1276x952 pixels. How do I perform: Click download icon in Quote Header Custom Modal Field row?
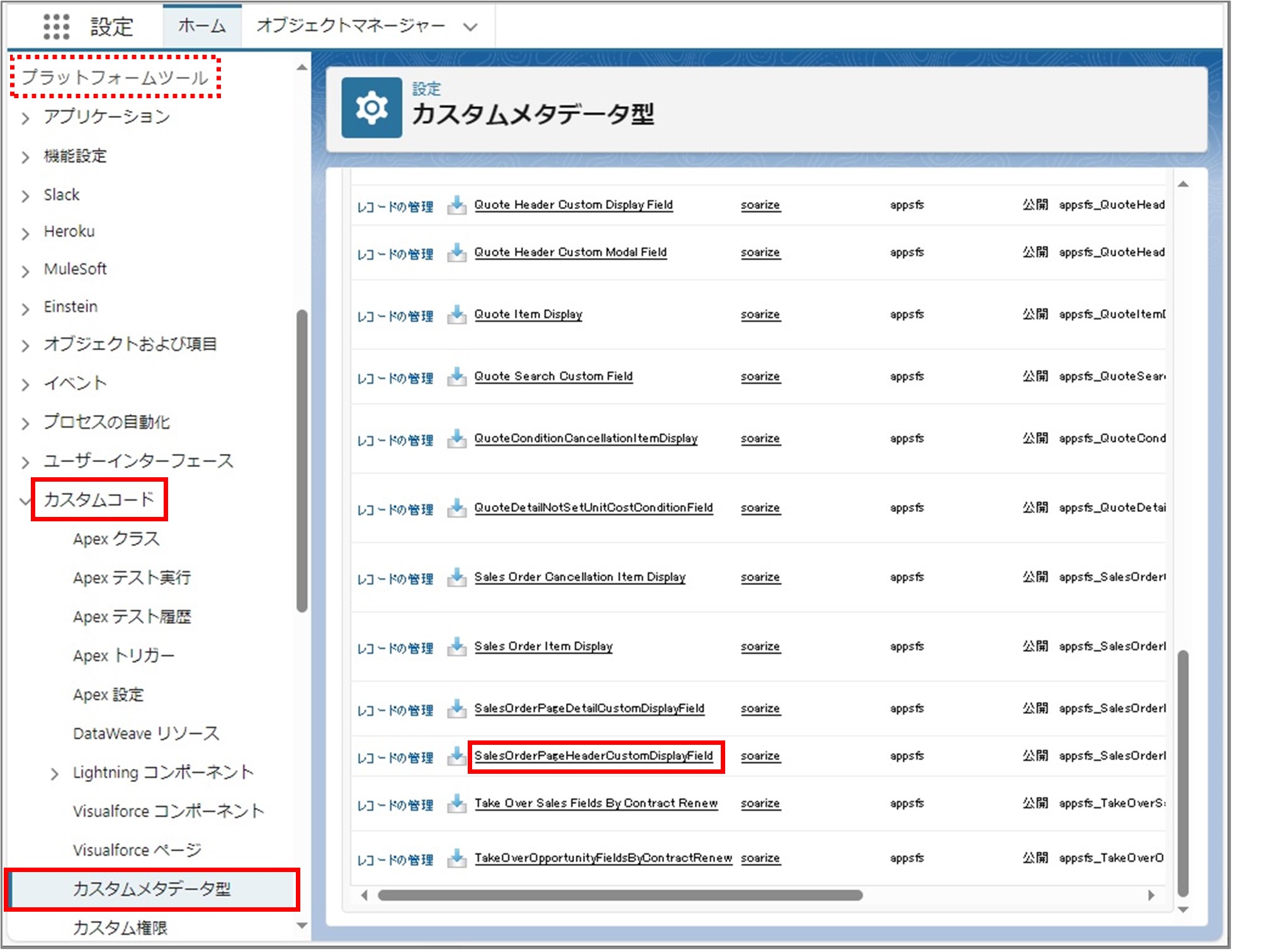tap(456, 252)
